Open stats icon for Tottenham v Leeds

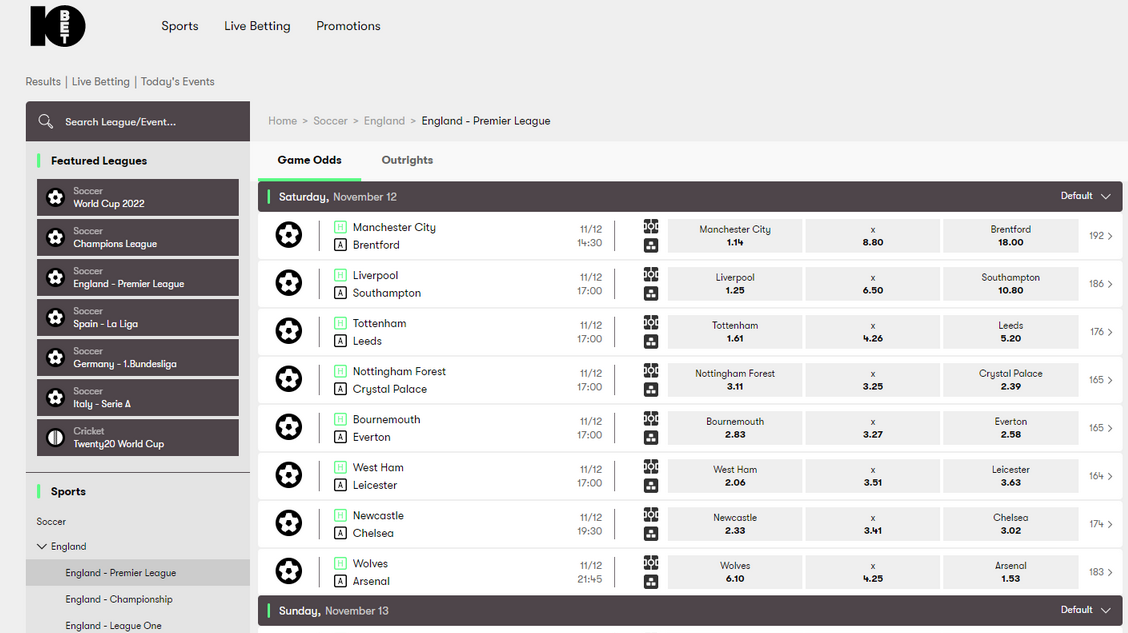pyautogui.click(x=651, y=342)
